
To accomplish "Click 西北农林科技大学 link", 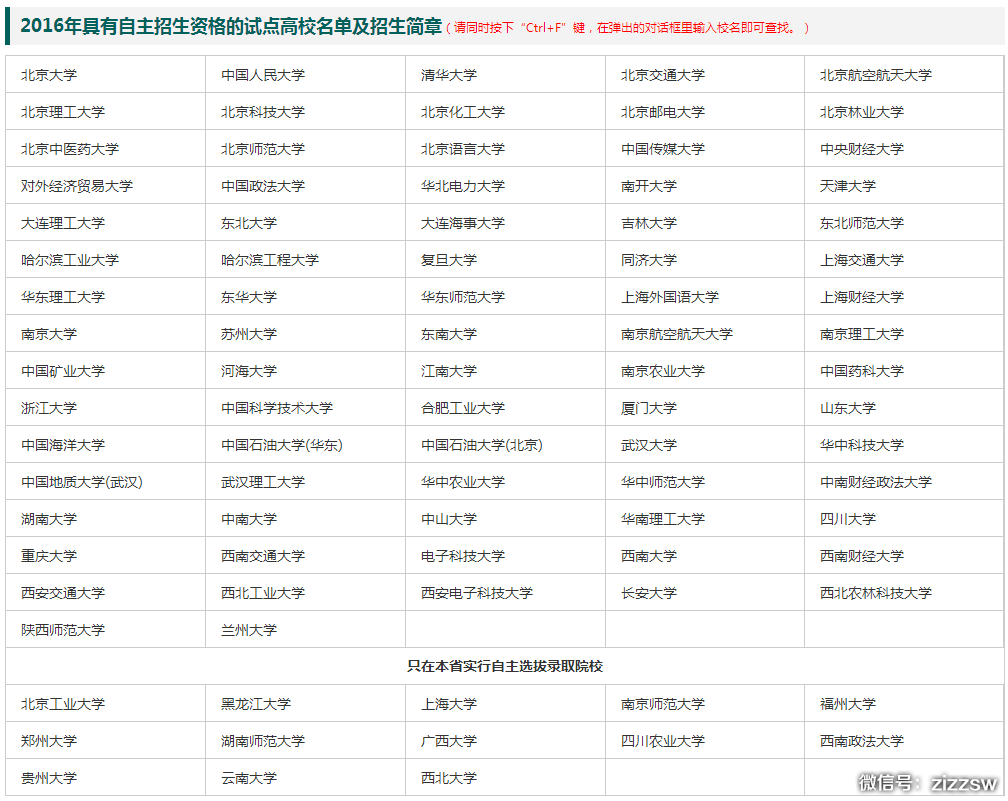I will [876, 593].
